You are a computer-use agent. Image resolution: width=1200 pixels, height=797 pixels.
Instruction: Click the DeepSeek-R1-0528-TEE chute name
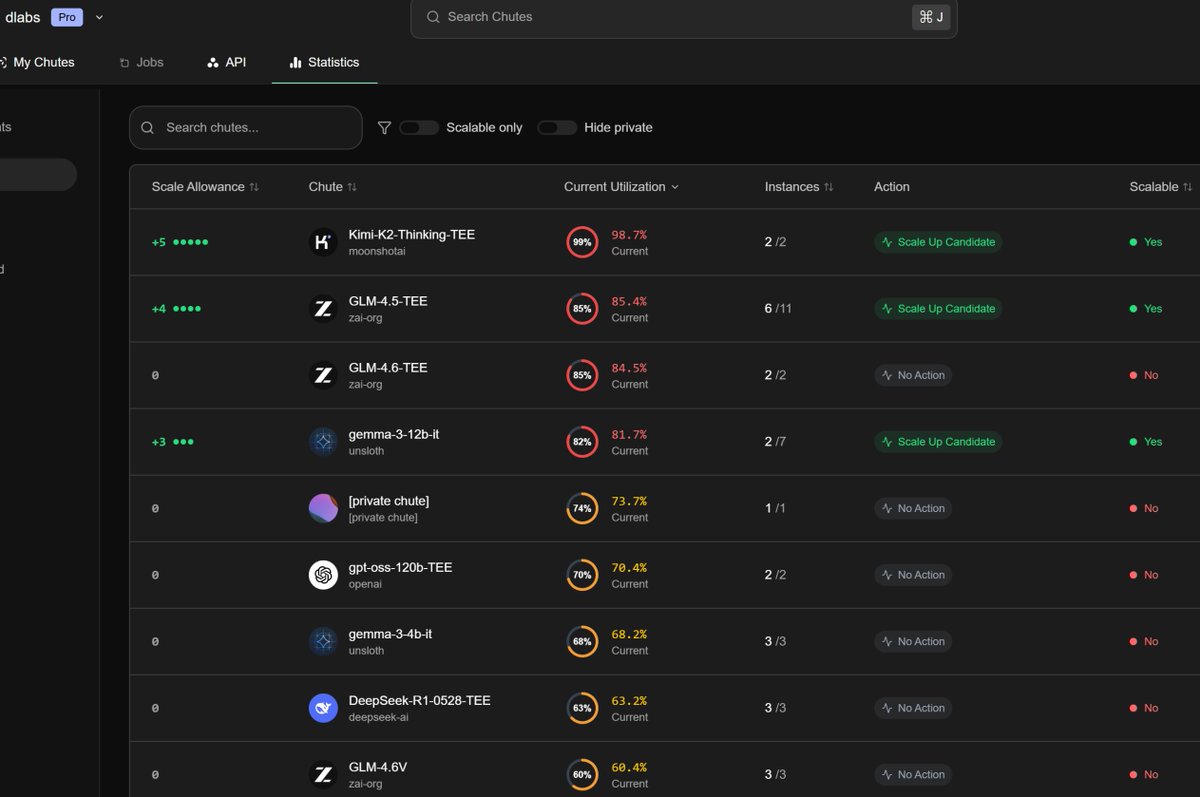[x=420, y=700]
